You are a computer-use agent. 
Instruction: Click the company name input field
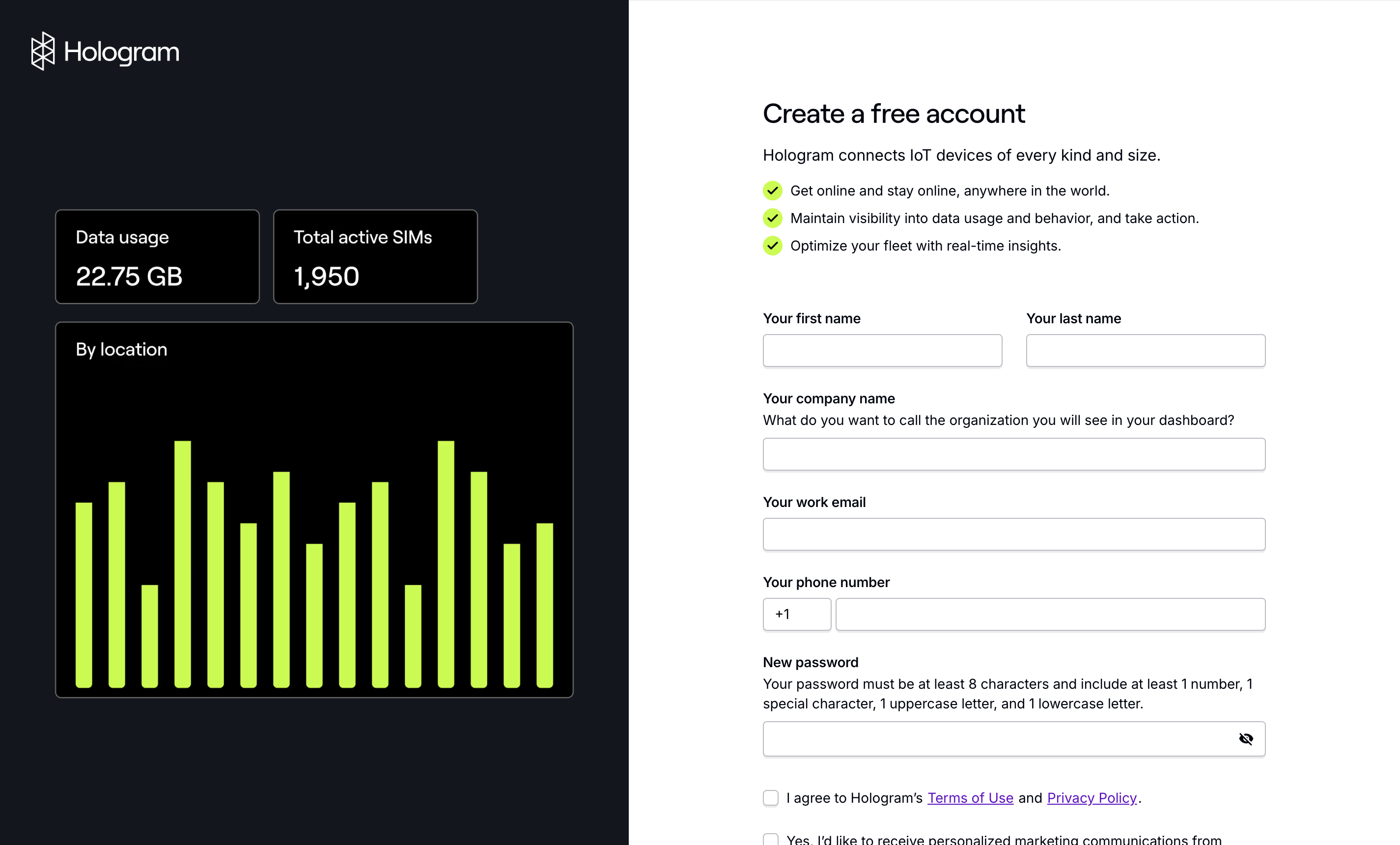point(1013,454)
